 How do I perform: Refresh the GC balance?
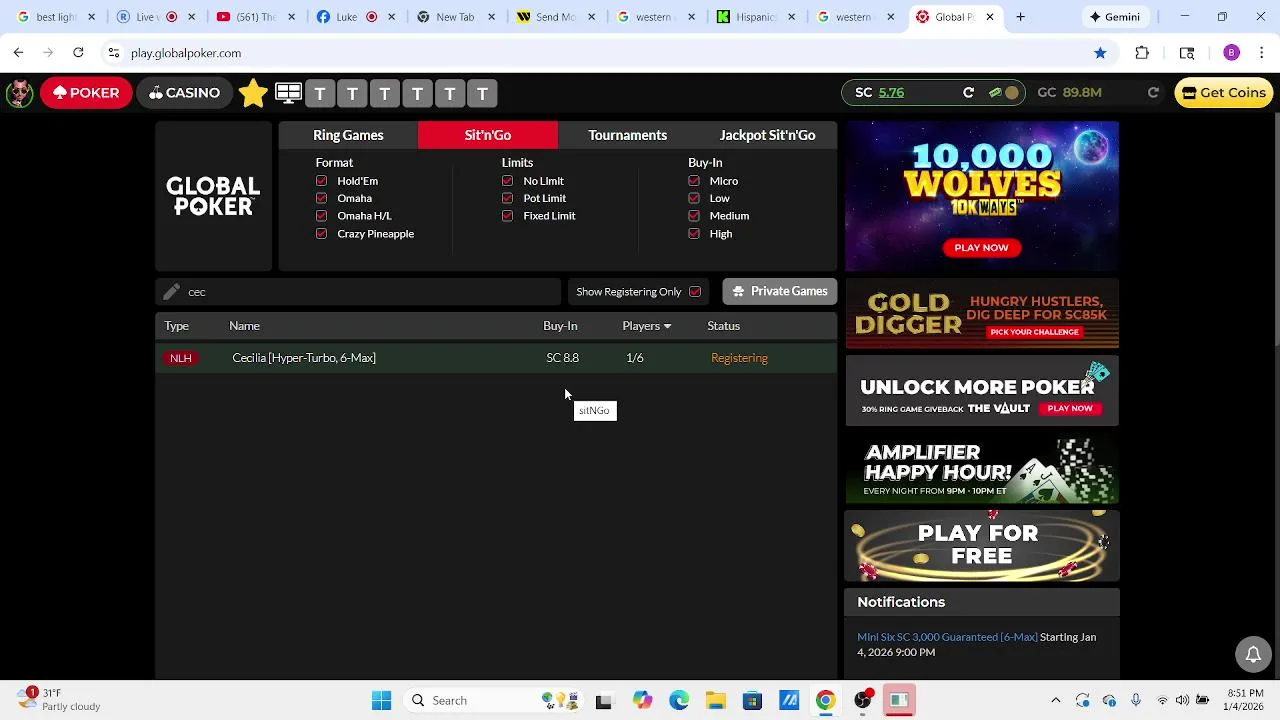pos(1153,93)
